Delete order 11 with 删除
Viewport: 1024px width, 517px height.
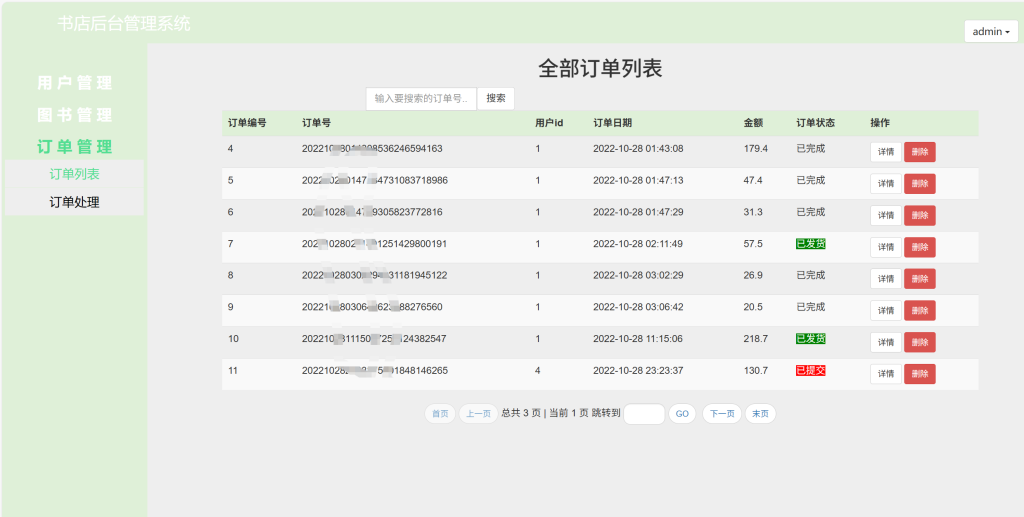click(920, 373)
